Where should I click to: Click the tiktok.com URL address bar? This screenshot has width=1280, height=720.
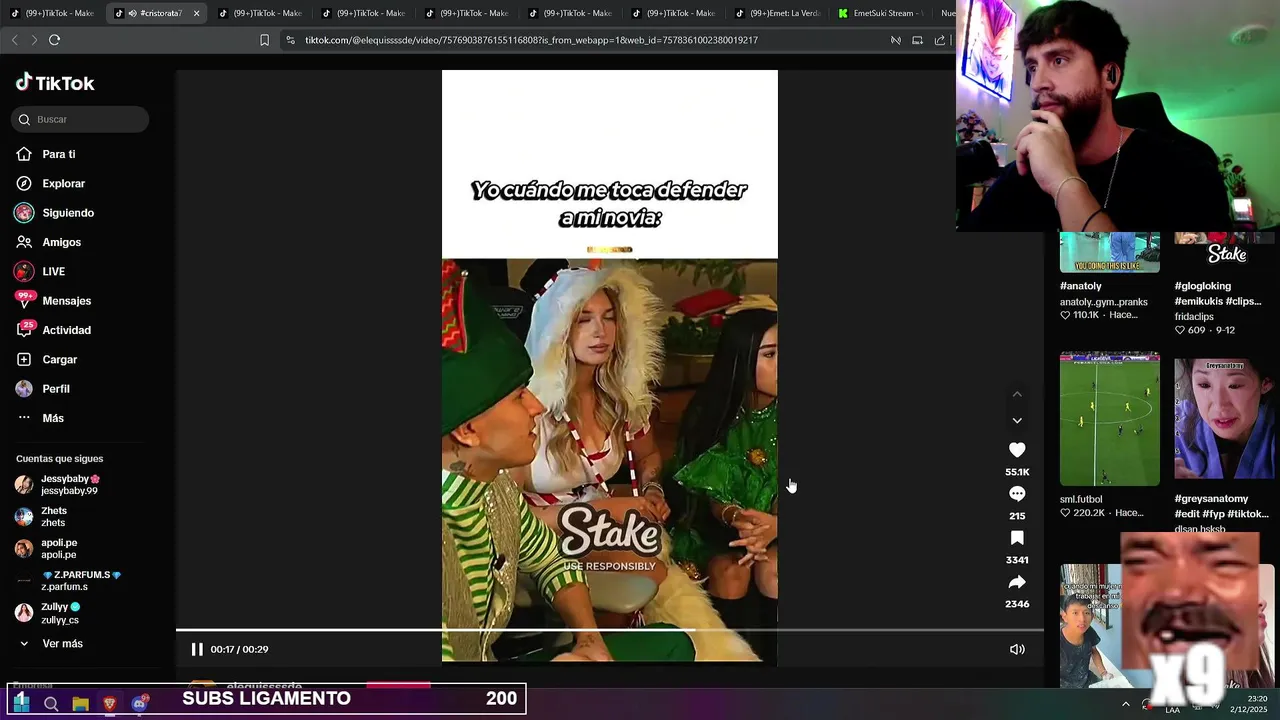pos(531,40)
